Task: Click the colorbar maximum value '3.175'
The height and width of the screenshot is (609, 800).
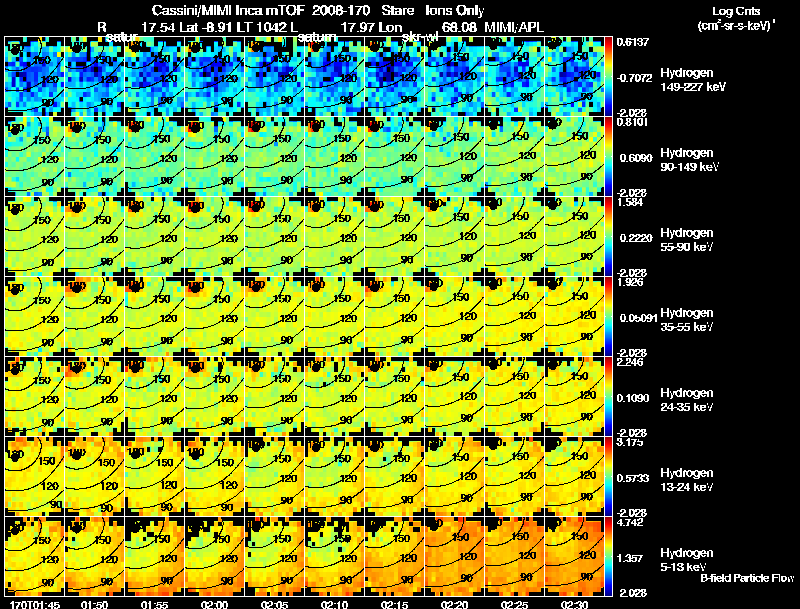Action: point(630,442)
